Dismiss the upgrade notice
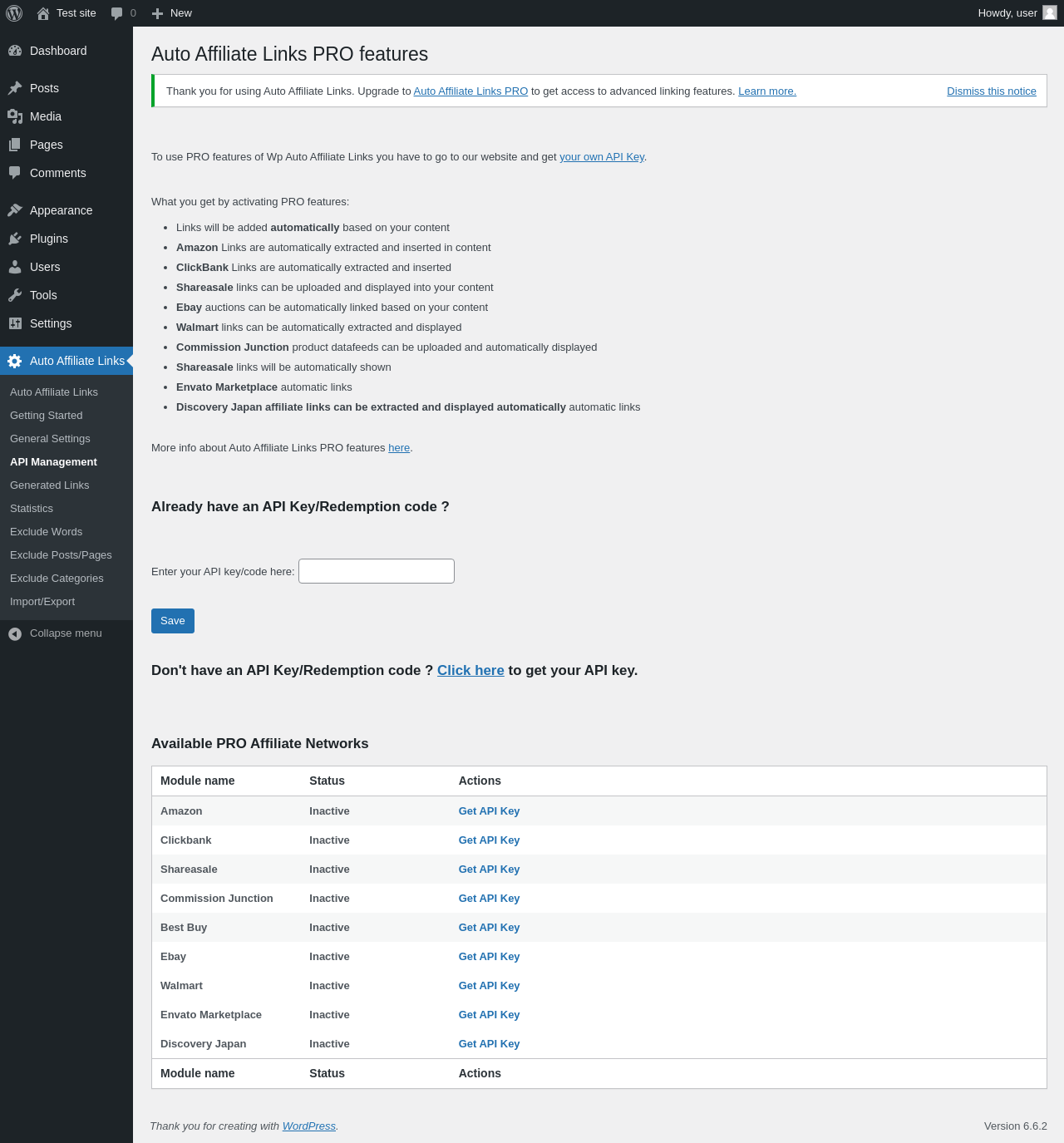This screenshot has height=1143, width=1064. (x=991, y=91)
